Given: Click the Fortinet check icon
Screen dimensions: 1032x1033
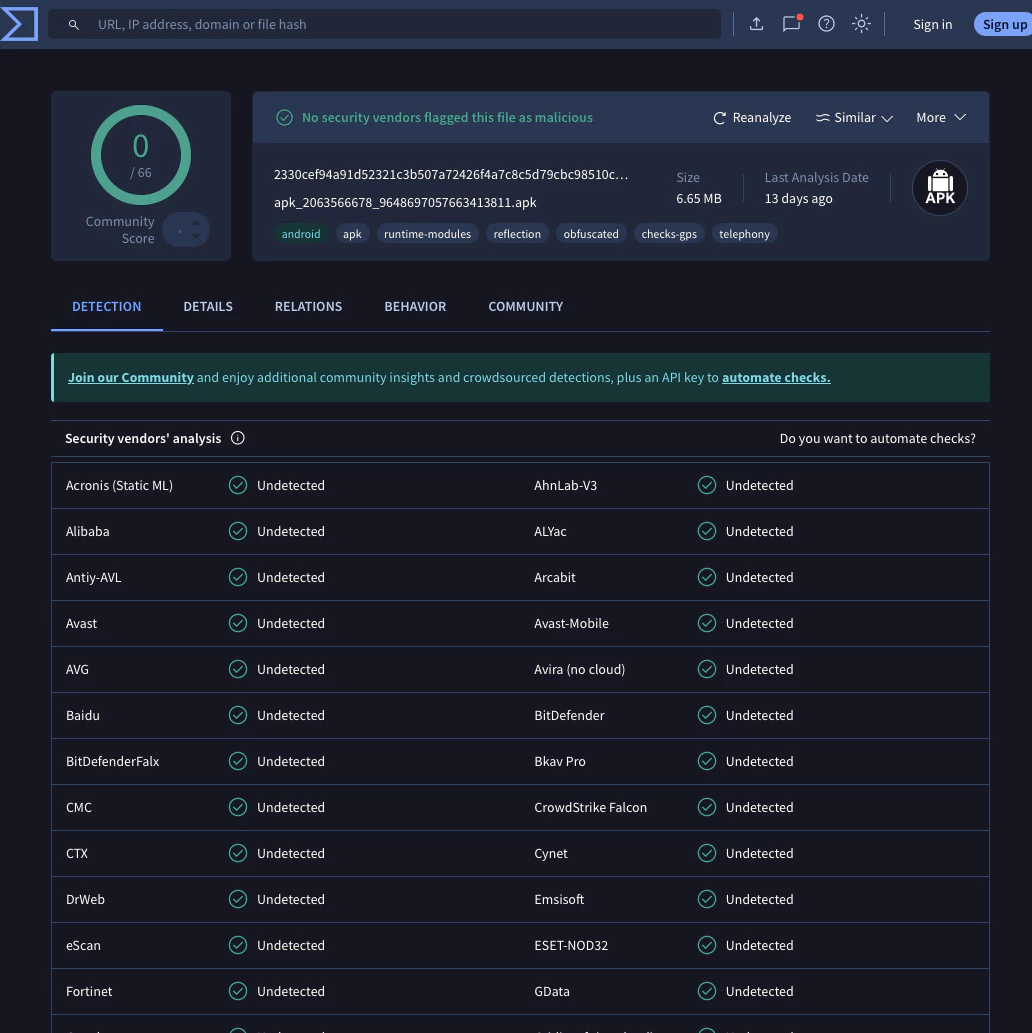Looking at the screenshot, I should tap(238, 991).
